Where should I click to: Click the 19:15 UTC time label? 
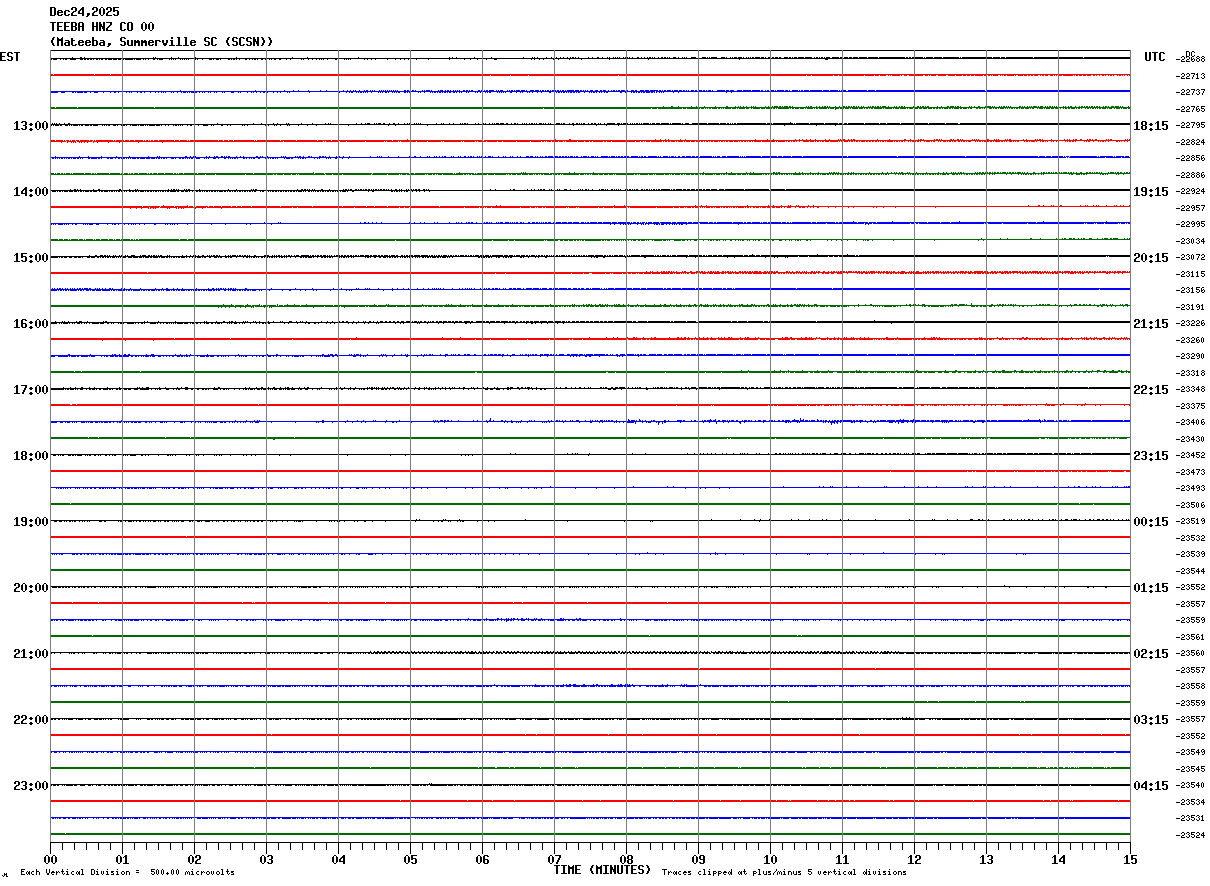pyautogui.click(x=1151, y=192)
